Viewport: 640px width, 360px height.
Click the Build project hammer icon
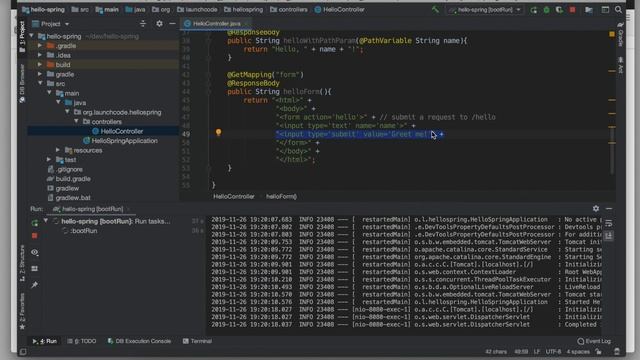pyautogui.click(x=436, y=9)
